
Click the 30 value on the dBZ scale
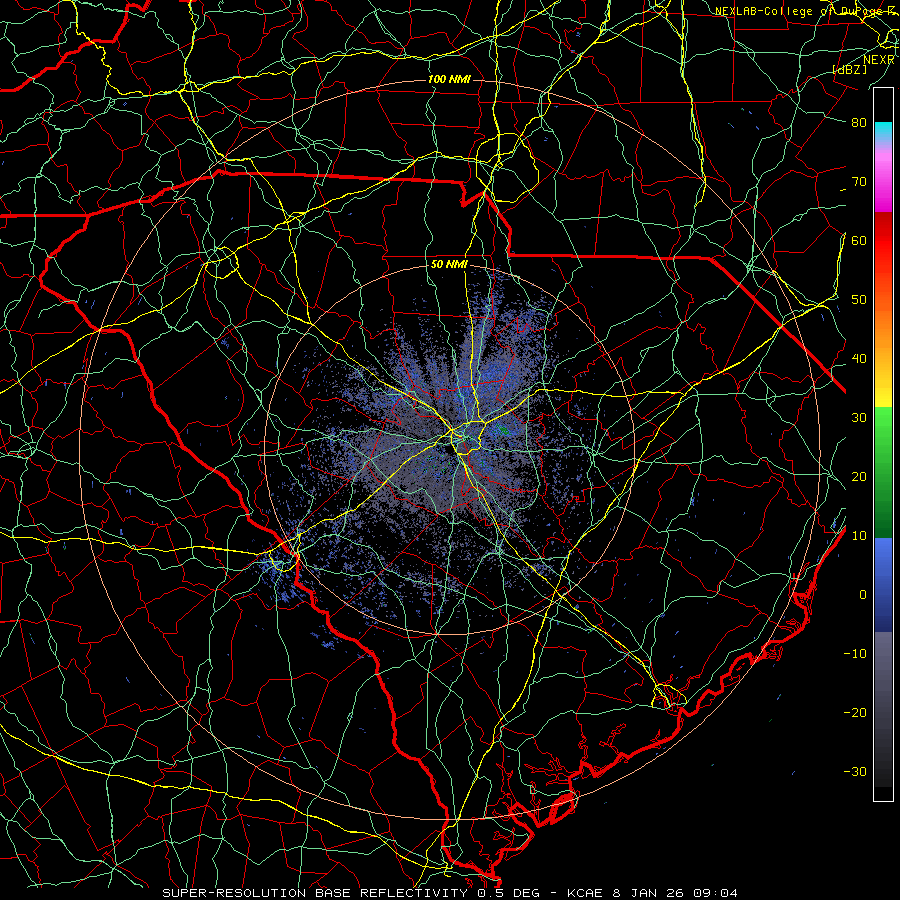coord(859,418)
